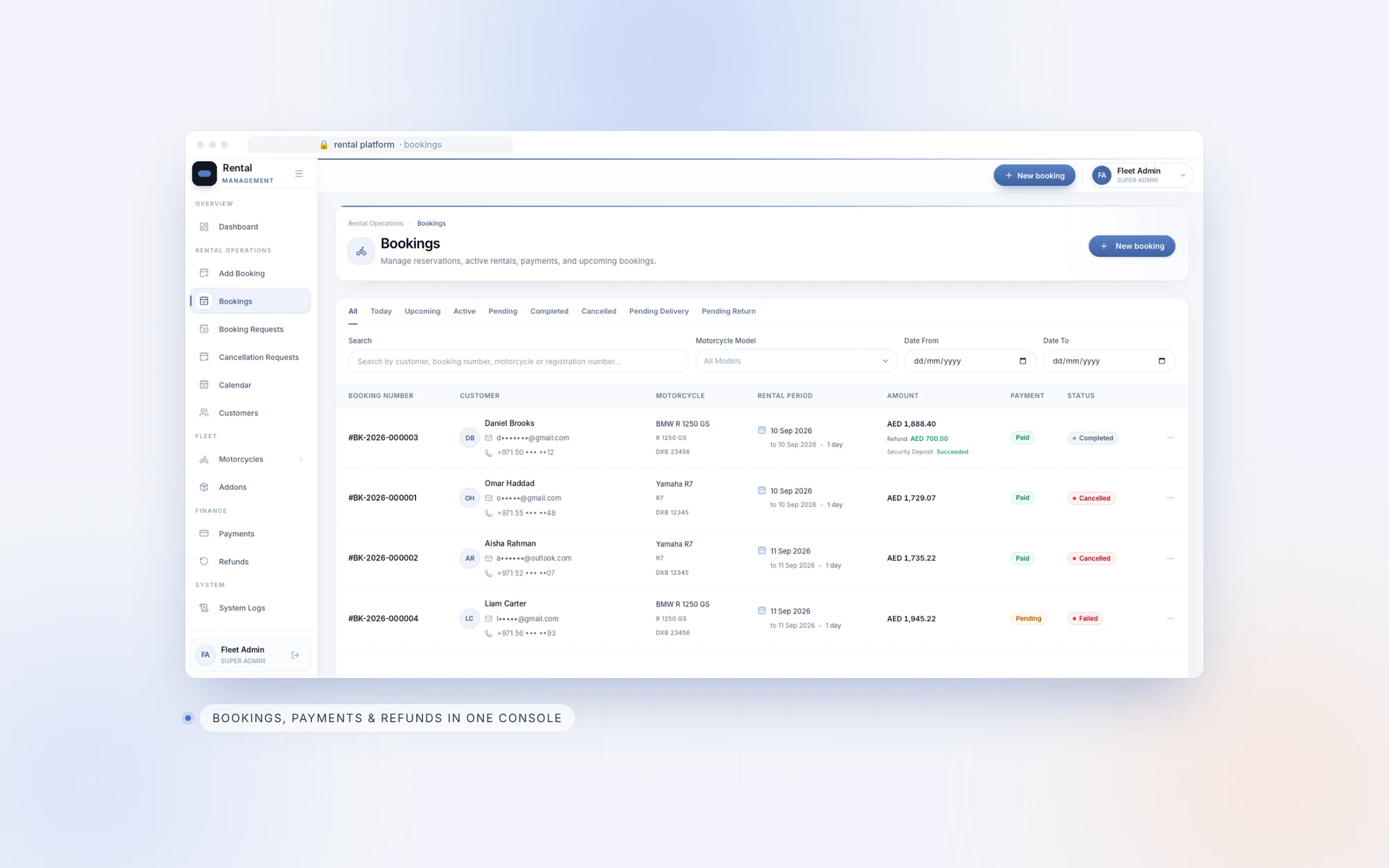The height and width of the screenshot is (868, 1389).
Task: Select the Cancelled tab
Action: coord(599,311)
